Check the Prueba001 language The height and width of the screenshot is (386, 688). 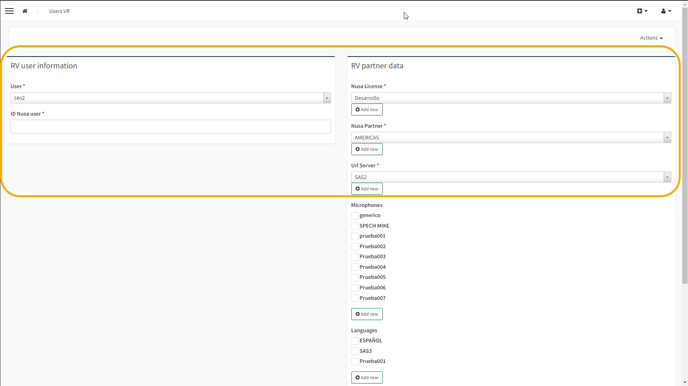[x=355, y=361]
